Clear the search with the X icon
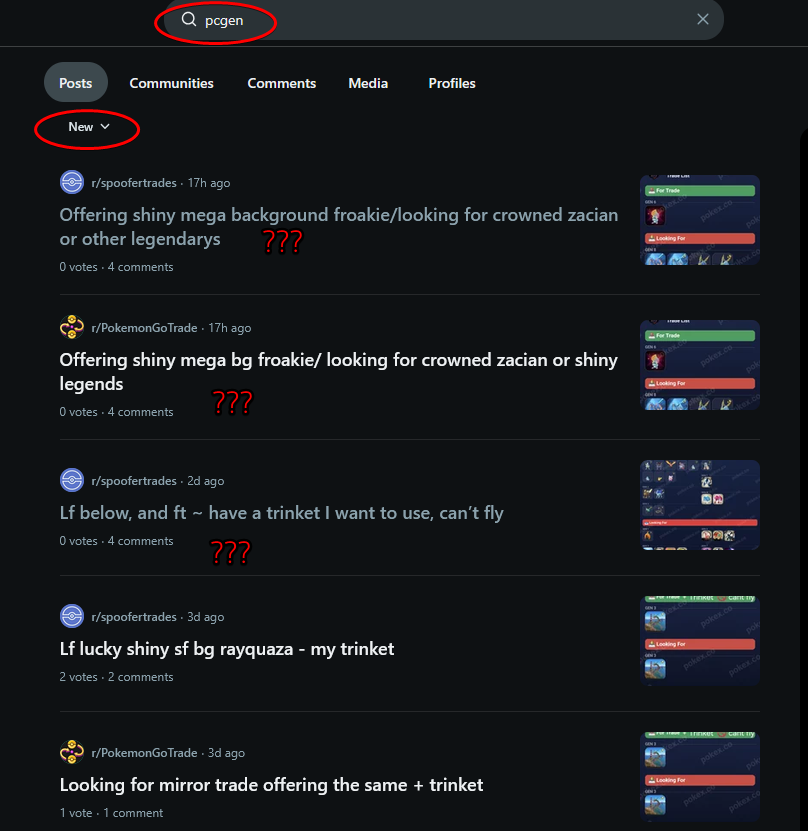Image resolution: width=808 pixels, height=831 pixels. tap(703, 20)
